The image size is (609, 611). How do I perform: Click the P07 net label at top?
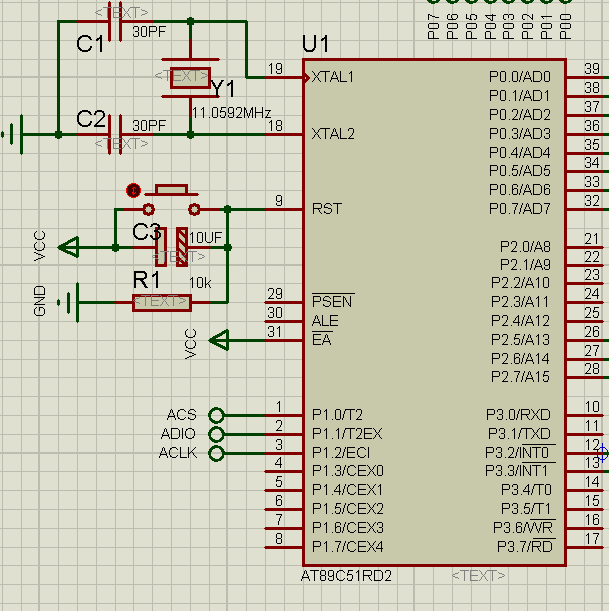click(x=433, y=26)
